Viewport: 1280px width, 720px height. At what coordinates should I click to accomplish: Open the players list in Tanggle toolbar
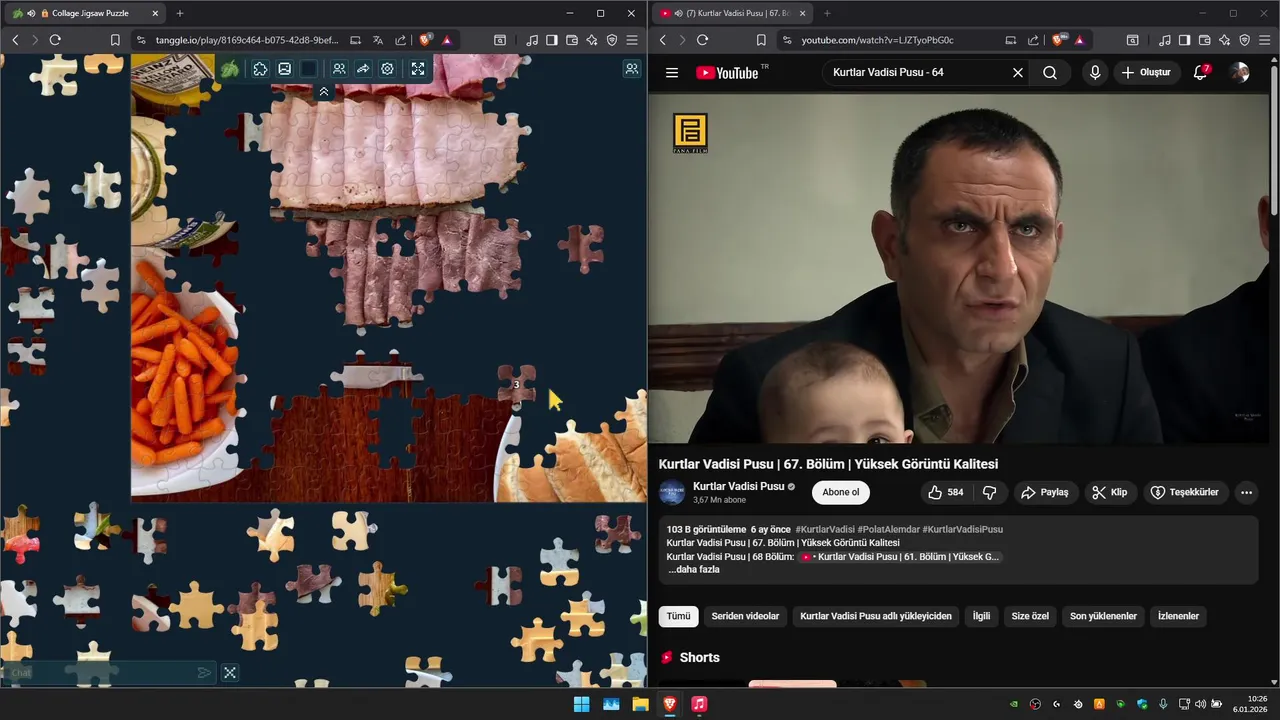click(x=339, y=69)
